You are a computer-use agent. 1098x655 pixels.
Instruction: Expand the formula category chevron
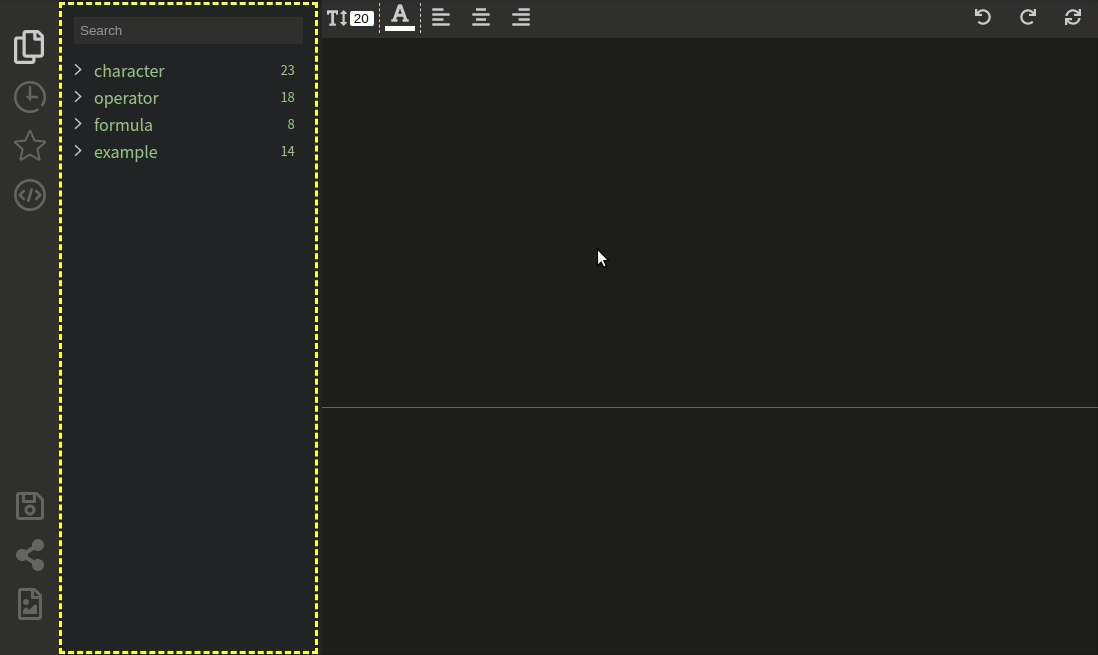78,124
